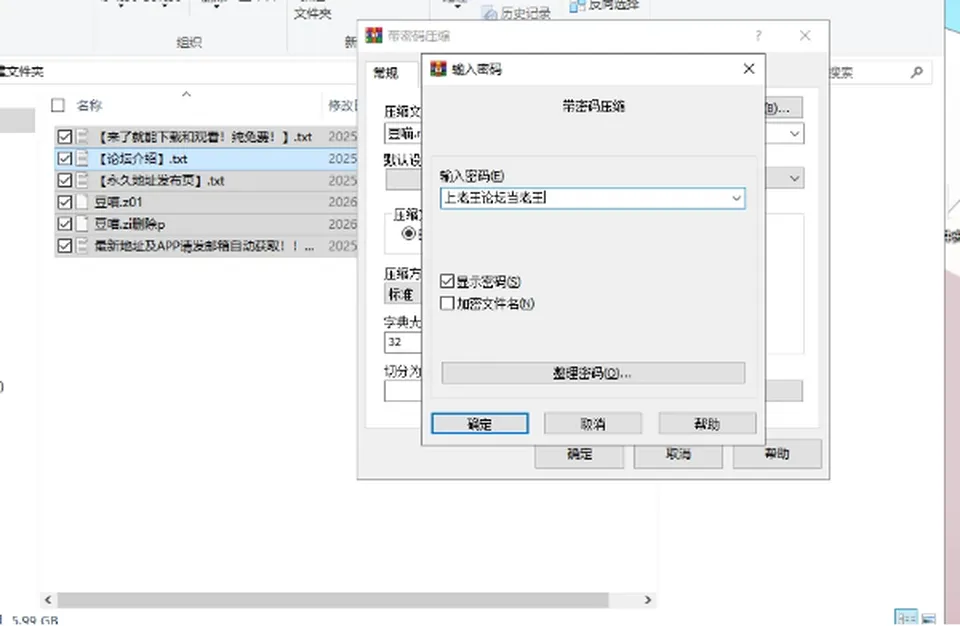The width and height of the screenshot is (960, 626).
Task: Click 帮助 in the 输入密码 dialog
Action: click(x=707, y=424)
